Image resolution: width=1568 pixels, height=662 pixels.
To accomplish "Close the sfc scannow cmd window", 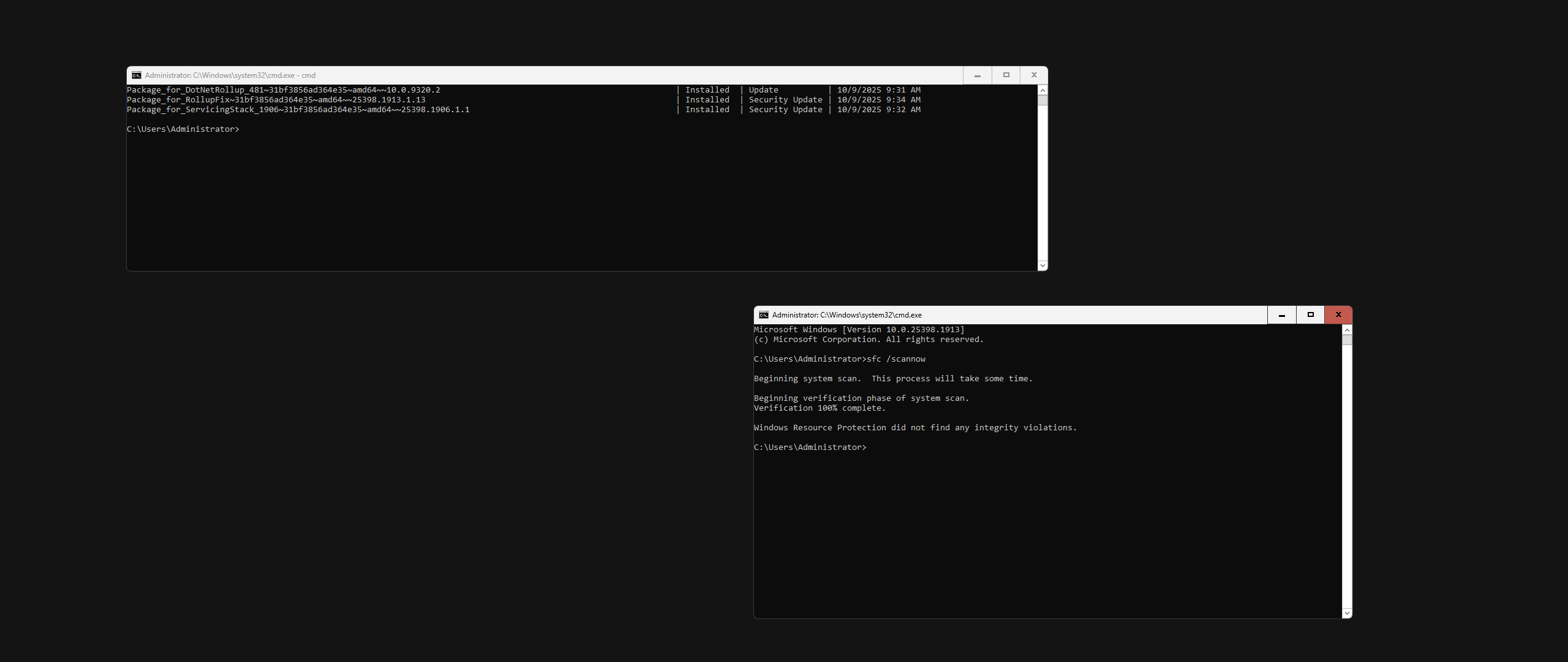I will point(1338,315).
